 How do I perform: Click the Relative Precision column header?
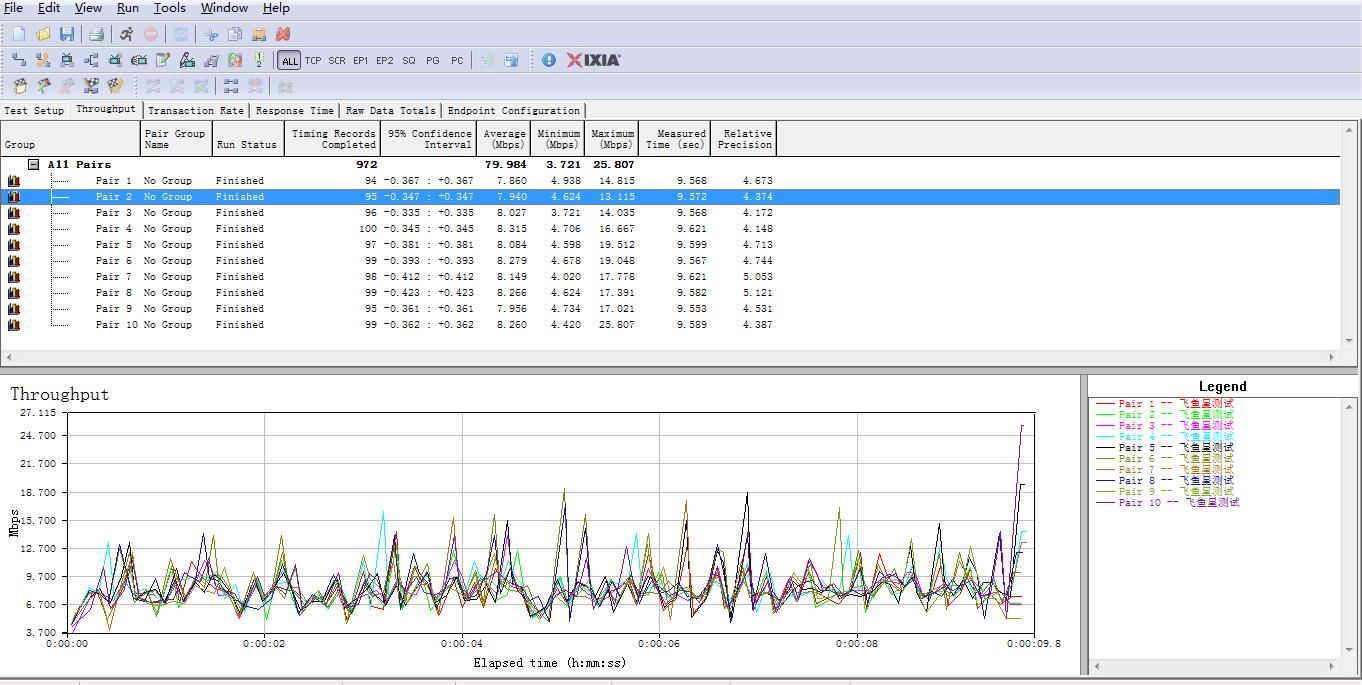point(744,139)
